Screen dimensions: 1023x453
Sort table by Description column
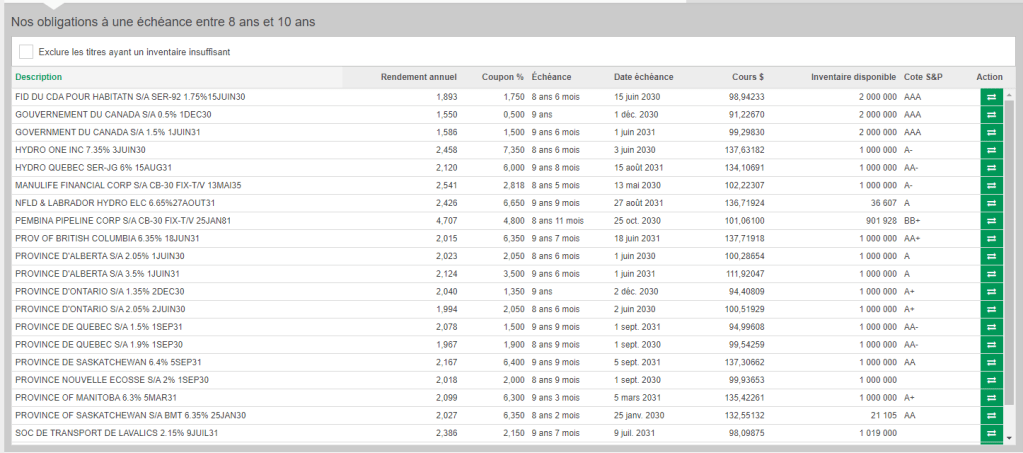pos(39,77)
